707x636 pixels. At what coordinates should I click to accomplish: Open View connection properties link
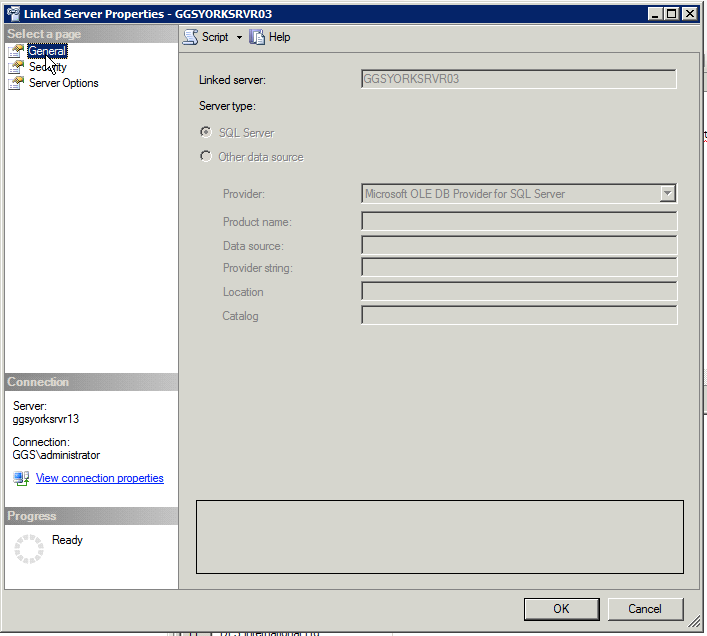pyautogui.click(x=100, y=478)
